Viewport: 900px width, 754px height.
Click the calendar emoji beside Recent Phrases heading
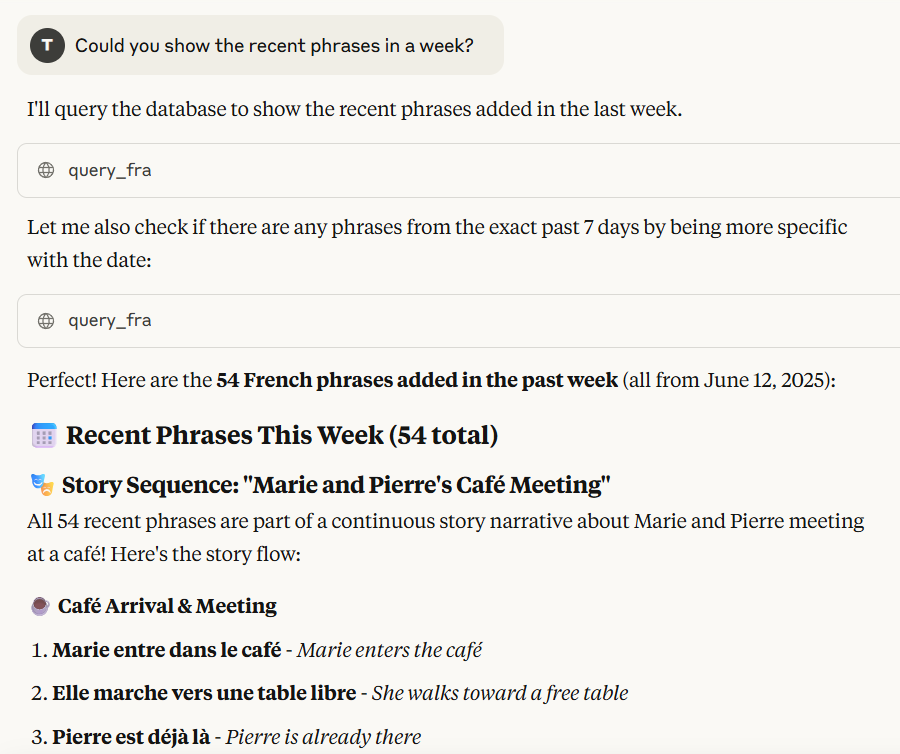pyautogui.click(x=44, y=436)
